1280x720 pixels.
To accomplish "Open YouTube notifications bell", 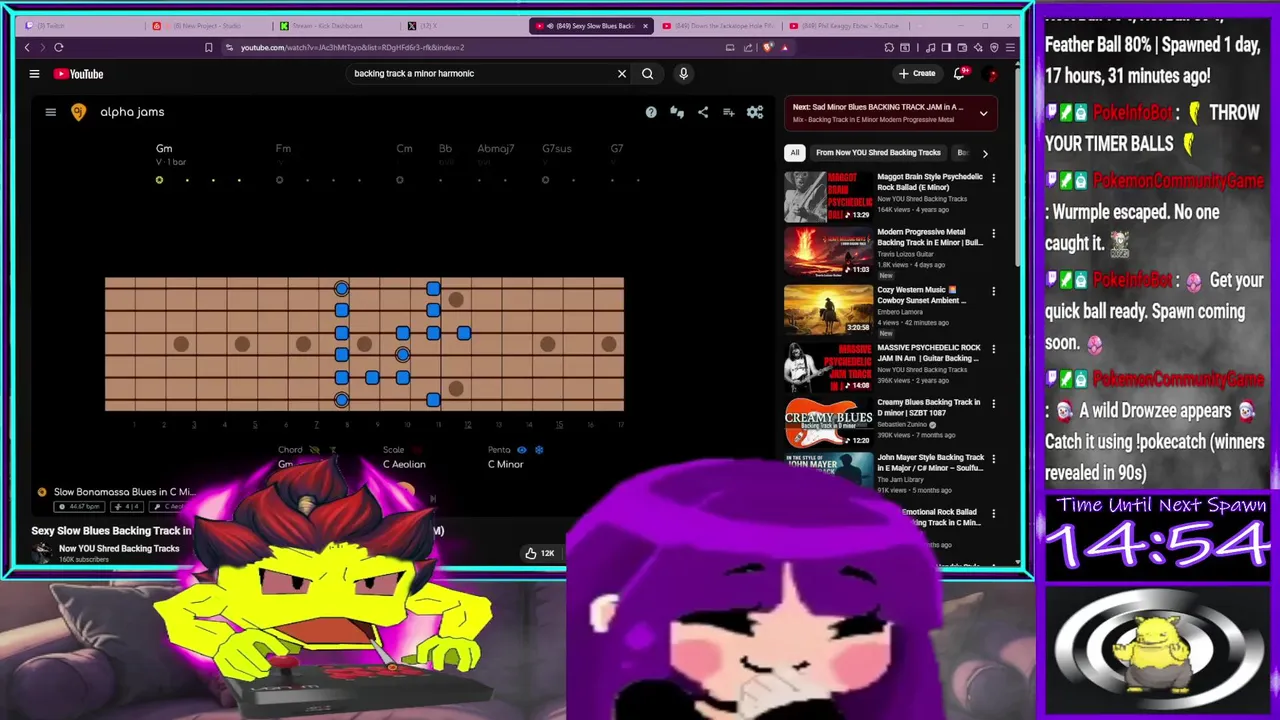I will (x=959, y=73).
